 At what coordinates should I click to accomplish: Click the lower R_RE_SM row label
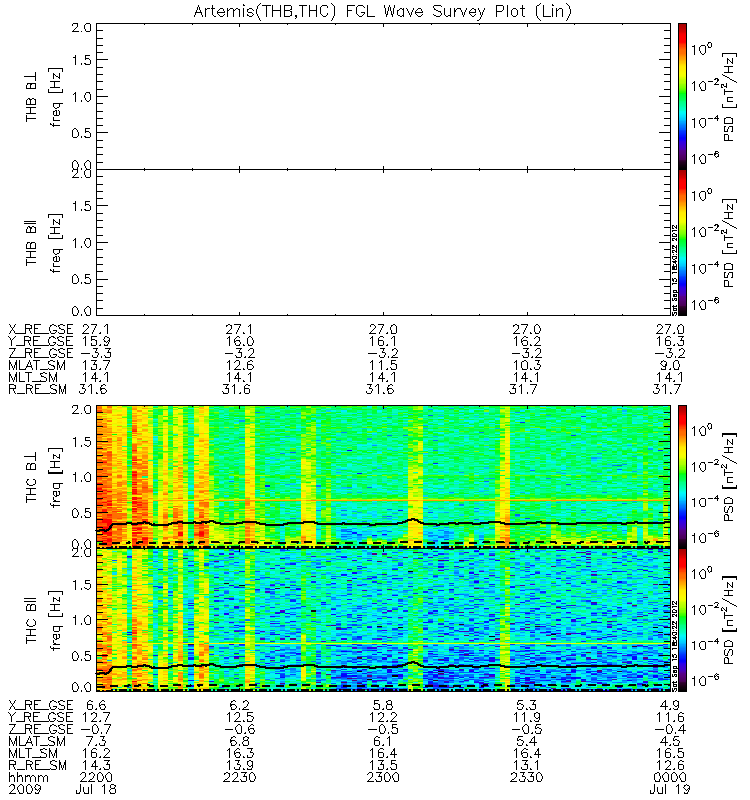(37, 765)
